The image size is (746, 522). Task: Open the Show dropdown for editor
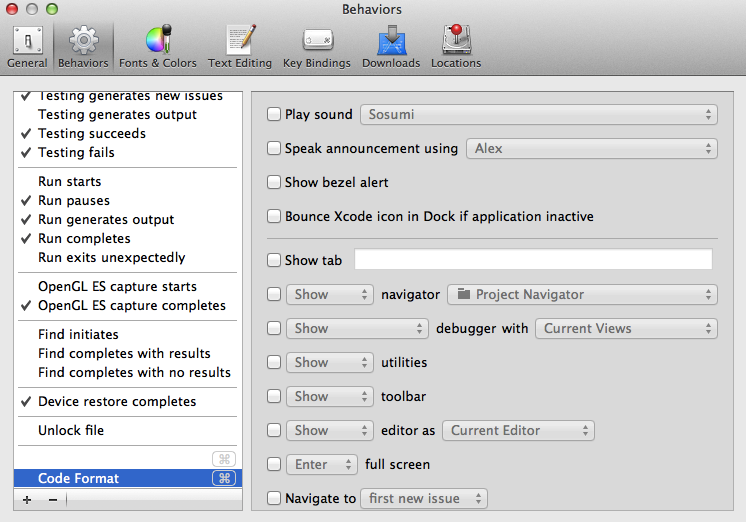(330, 431)
